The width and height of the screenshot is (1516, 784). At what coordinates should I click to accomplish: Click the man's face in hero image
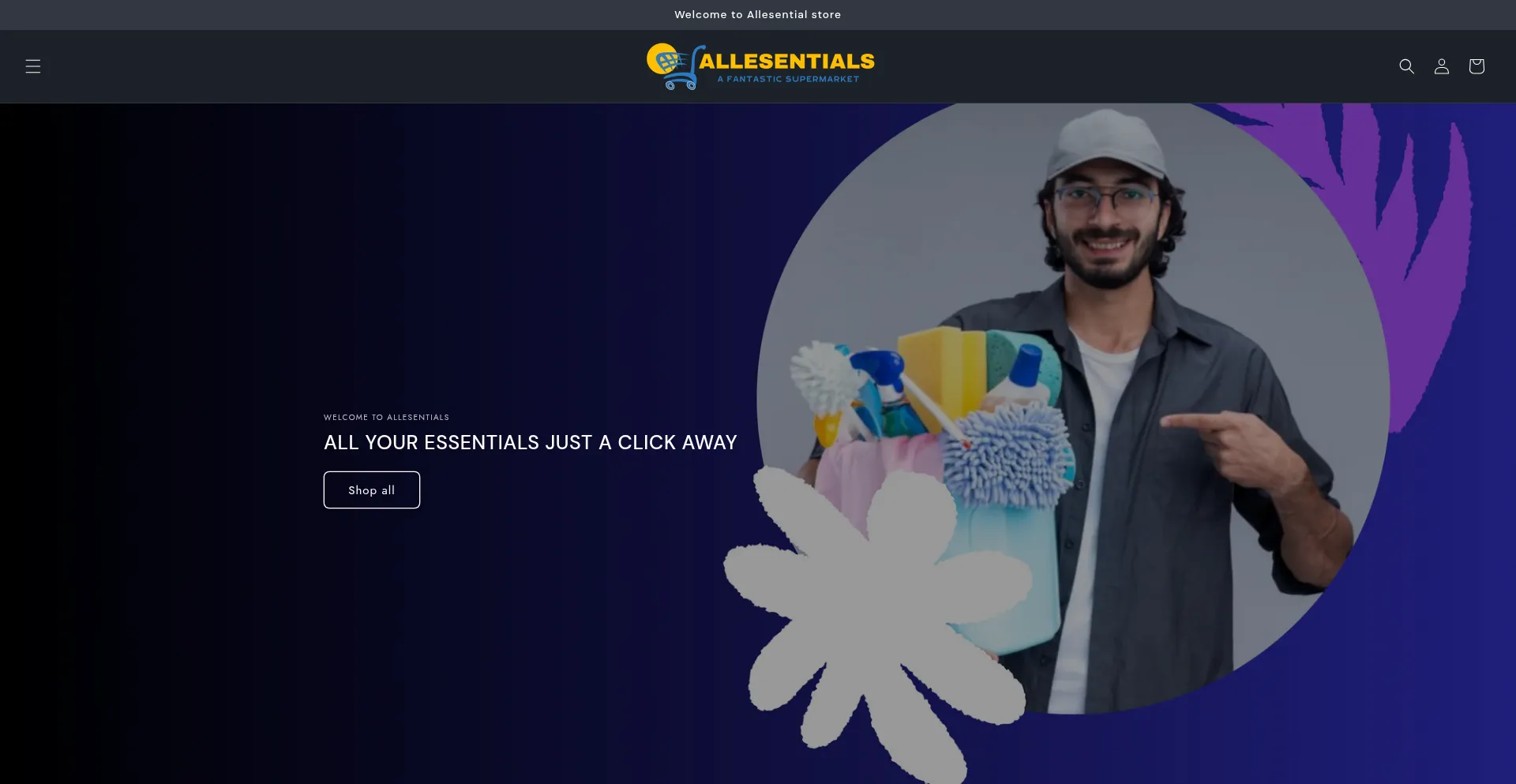click(x=1105, y=225)
